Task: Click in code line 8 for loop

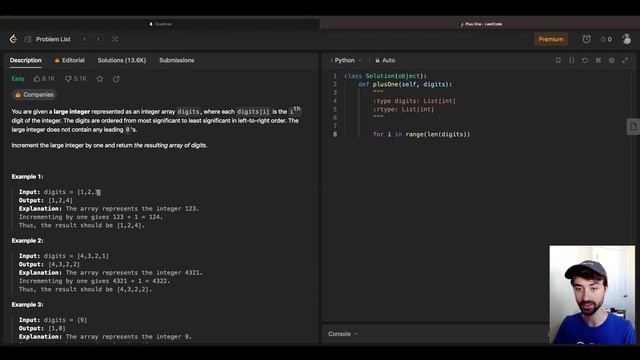Action: click(x=421, y=134)
